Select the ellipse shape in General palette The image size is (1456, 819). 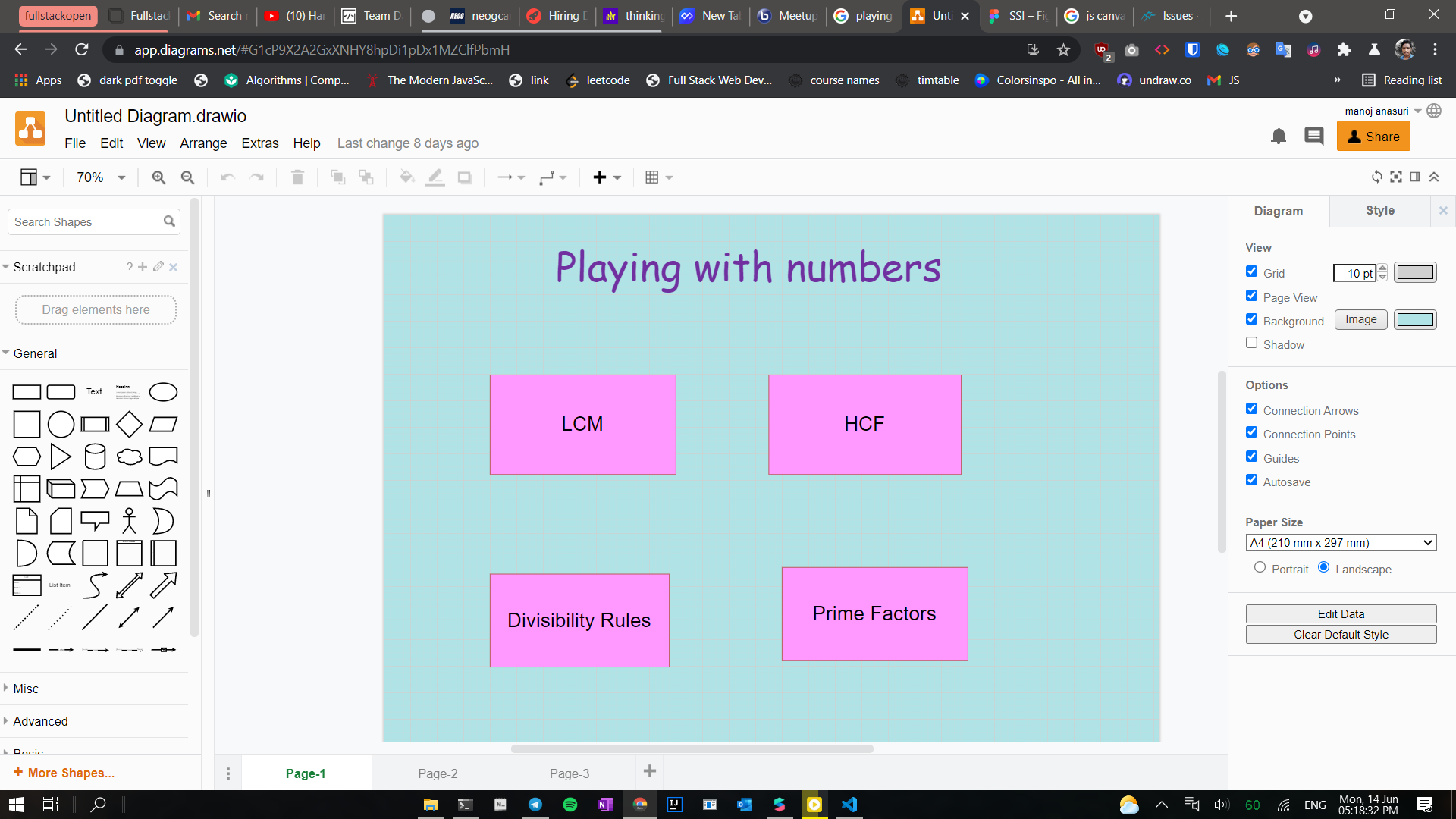click(x=163, y=392)
